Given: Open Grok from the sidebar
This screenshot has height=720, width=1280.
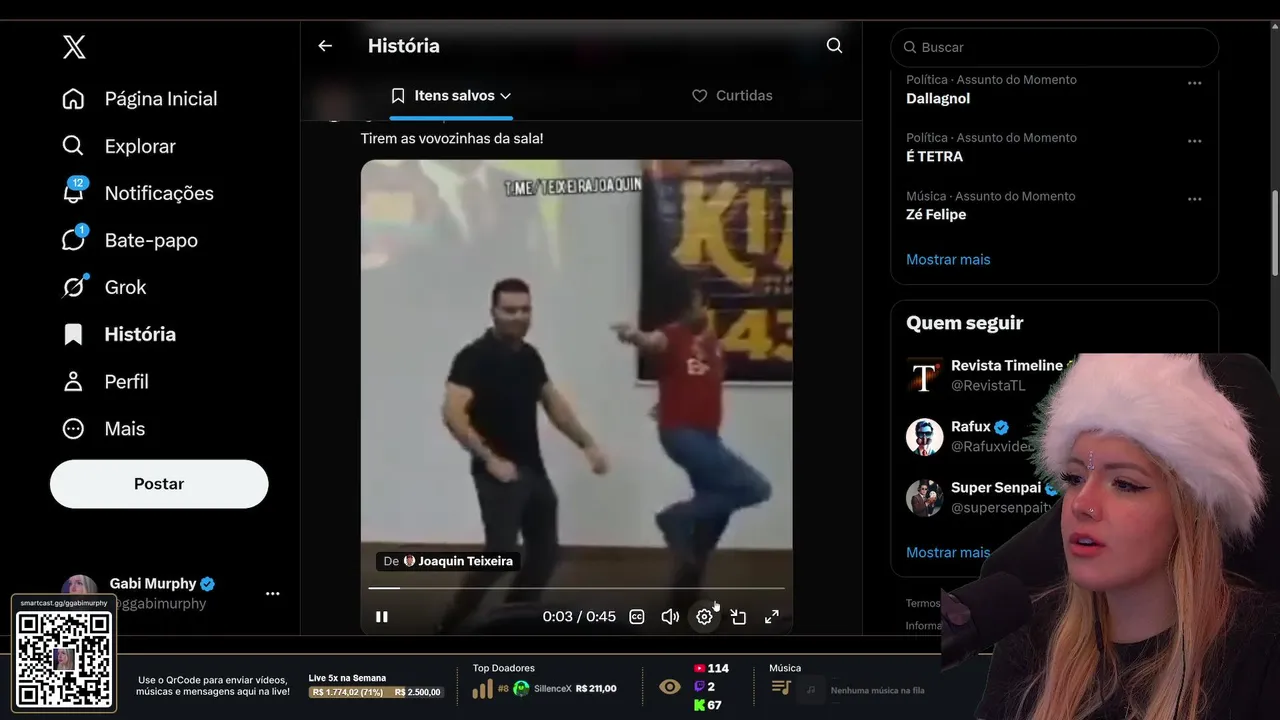Looking at the screenshot, I should (104, 287).
